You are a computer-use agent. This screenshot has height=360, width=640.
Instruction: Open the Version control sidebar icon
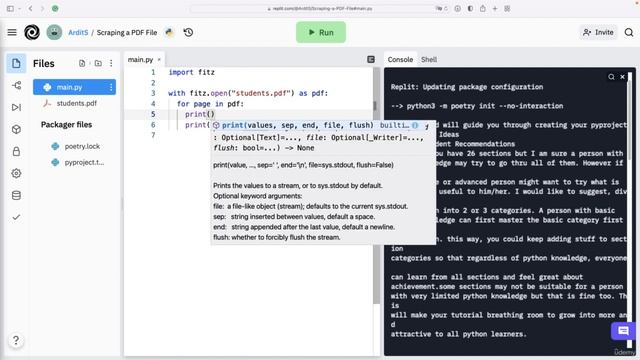(16, 85)
